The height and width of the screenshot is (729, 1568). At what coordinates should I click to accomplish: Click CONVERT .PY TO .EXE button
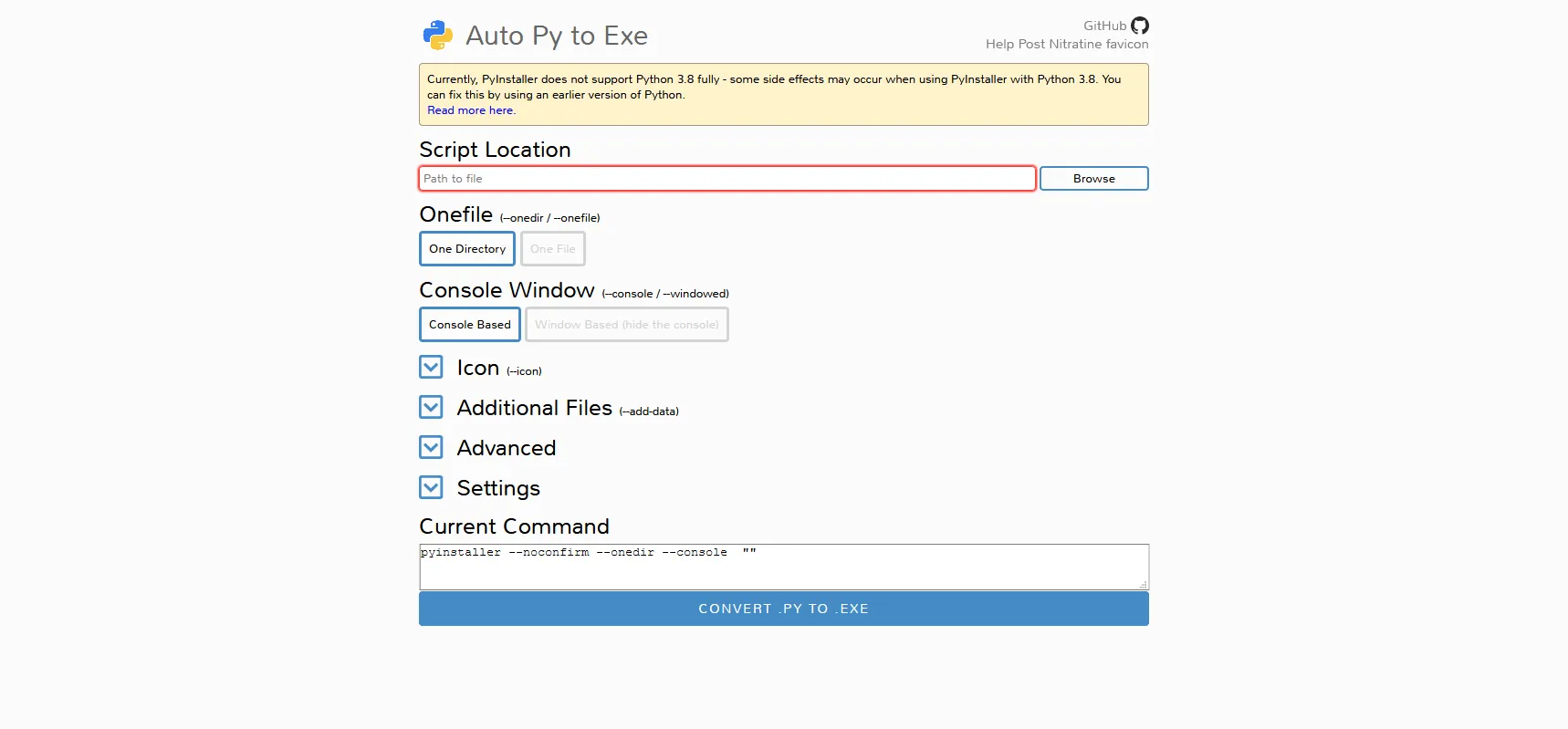click(784, 609)
